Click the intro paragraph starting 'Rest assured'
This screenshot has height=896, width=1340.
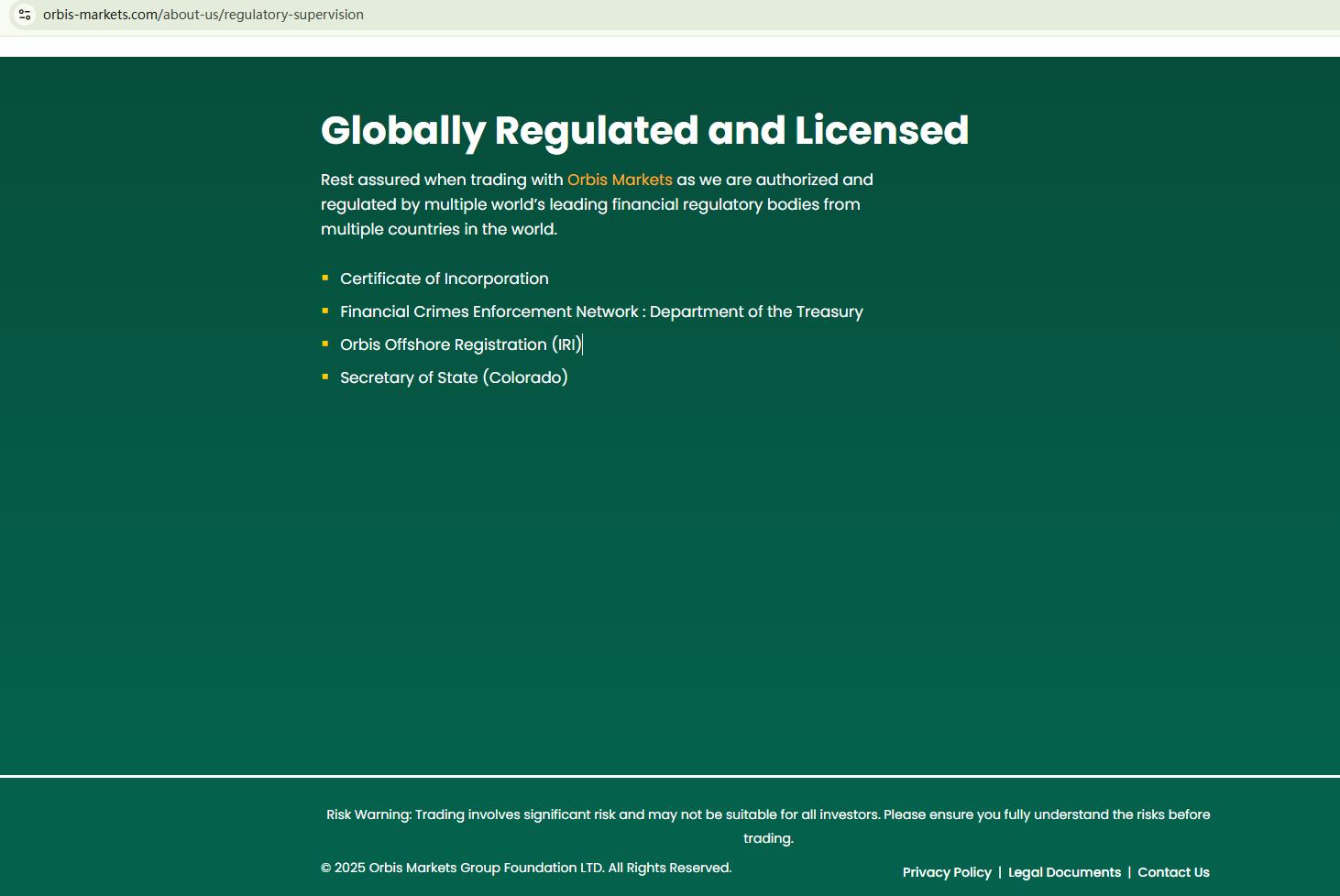[x=596, y=204]
